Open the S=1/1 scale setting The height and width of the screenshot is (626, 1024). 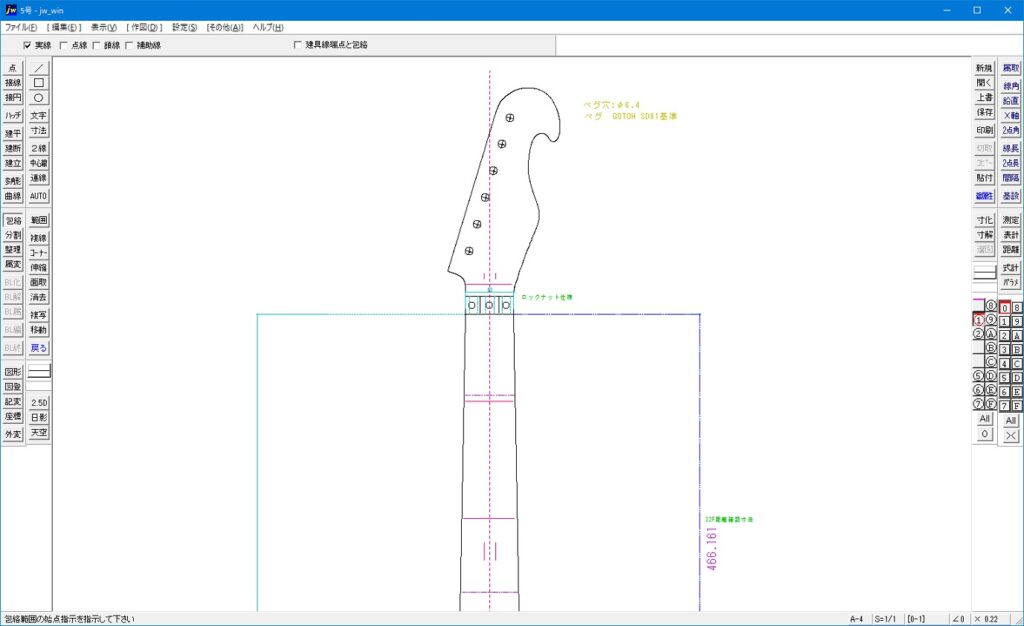point(886,619)
